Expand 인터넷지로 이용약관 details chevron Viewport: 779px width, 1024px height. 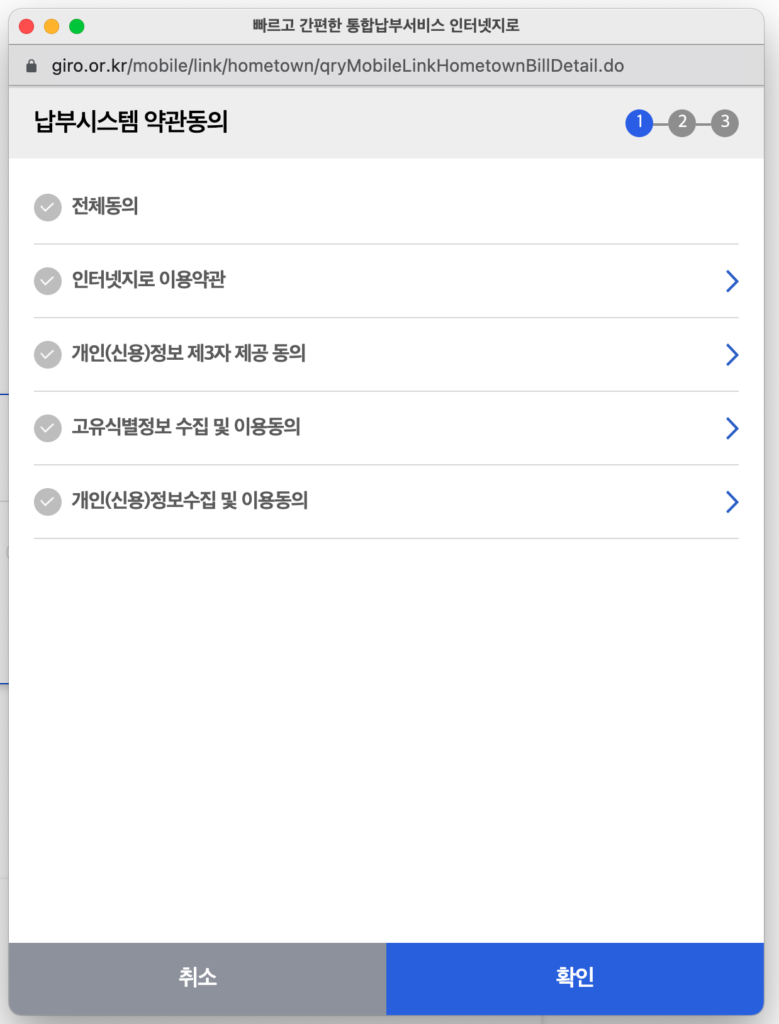(x=732, y=281)
